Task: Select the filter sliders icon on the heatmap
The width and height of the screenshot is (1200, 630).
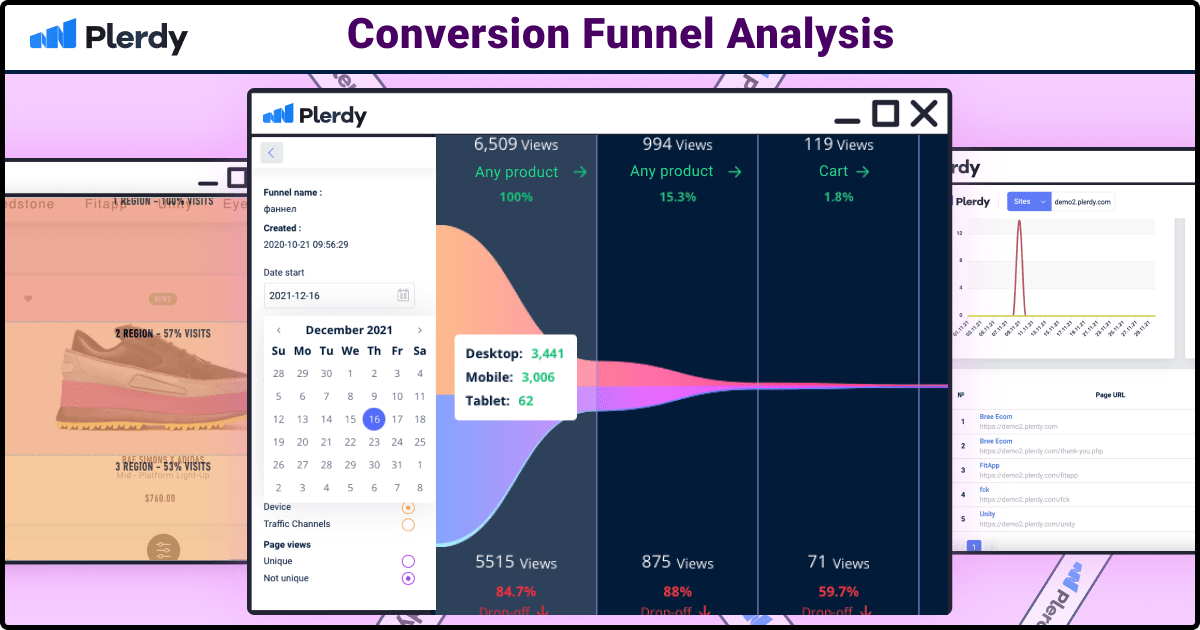Action: click(162, 549)
